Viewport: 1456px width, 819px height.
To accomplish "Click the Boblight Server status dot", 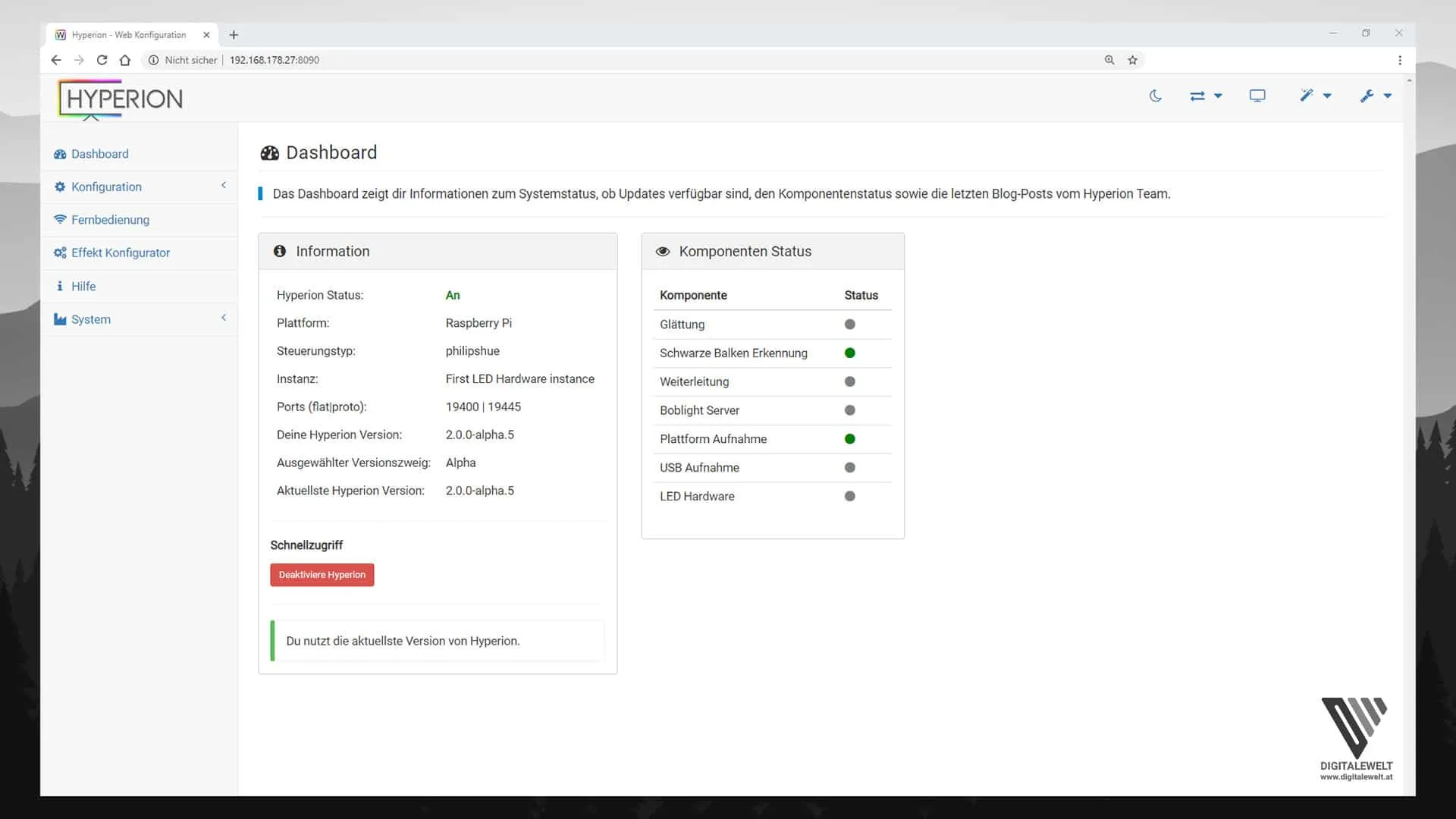I will [x=850, y=410].
